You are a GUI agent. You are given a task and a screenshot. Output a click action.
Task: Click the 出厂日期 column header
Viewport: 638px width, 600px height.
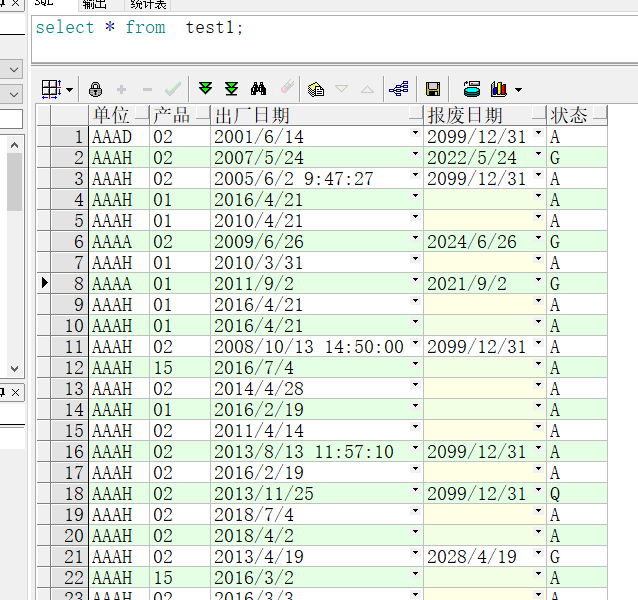coord(317,115)
